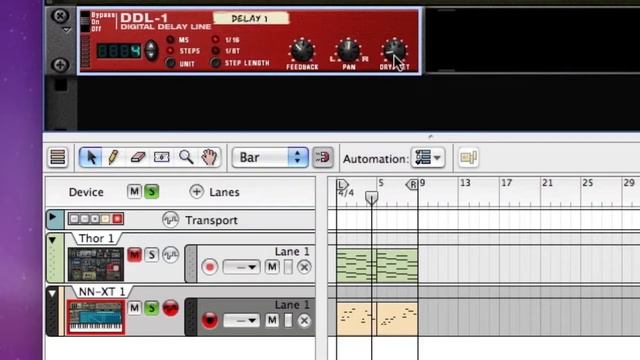Select the arrow Selection tool
Viewport: 640px width, 360px height.
(91, 157)
